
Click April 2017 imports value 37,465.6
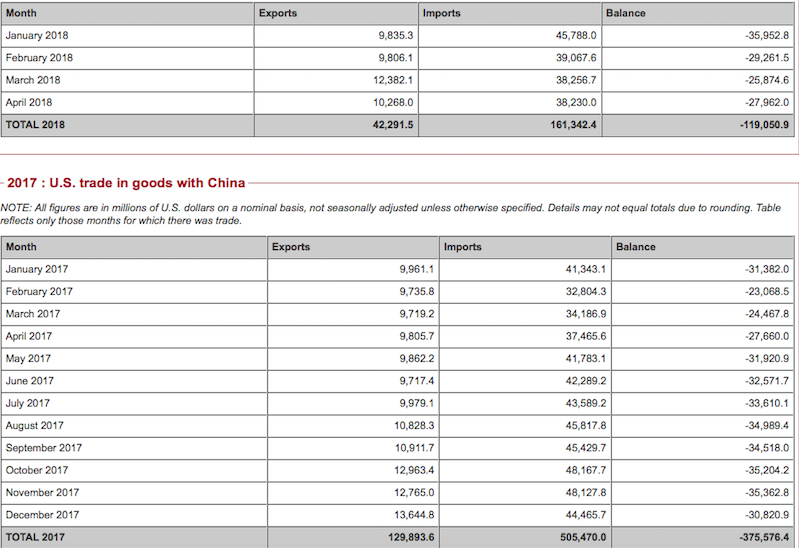coord(586,336)
